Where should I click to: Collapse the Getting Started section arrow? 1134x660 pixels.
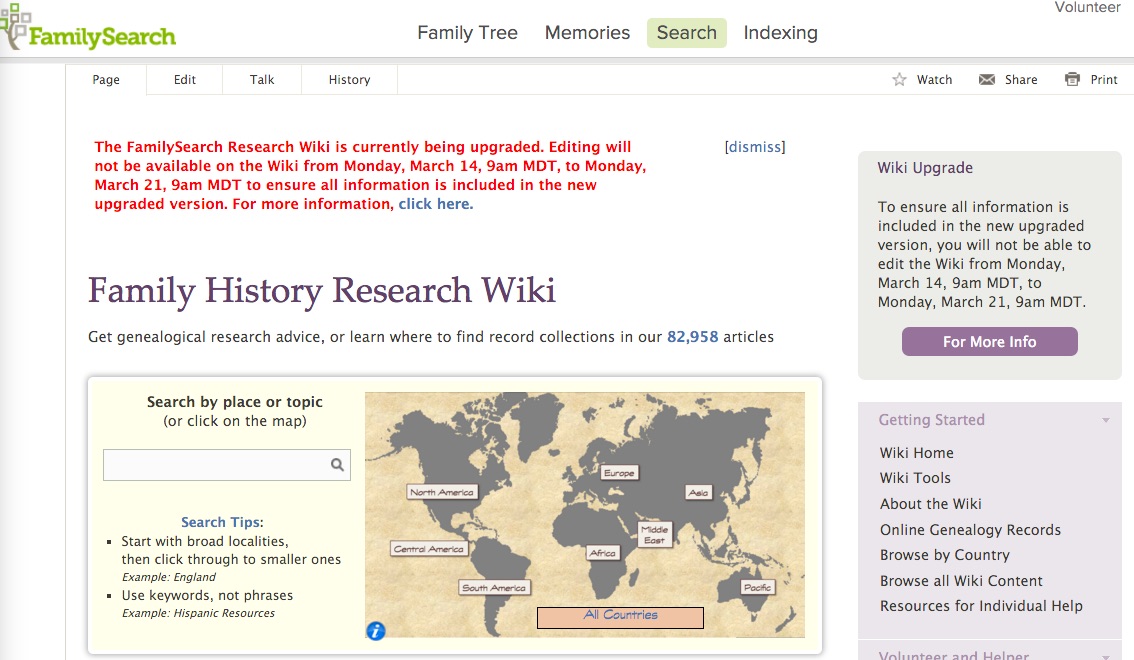pyautogui.click(x=1106, y=420)
